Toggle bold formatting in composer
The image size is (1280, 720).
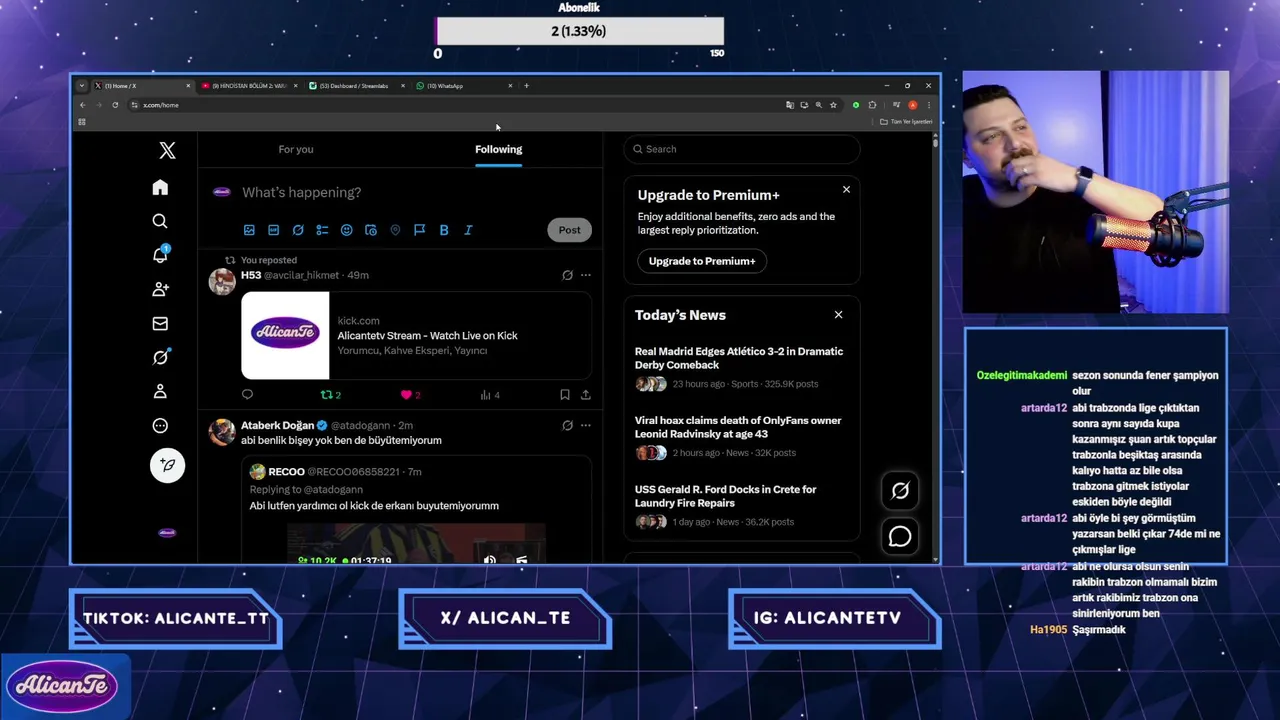(x=443, y=230)
